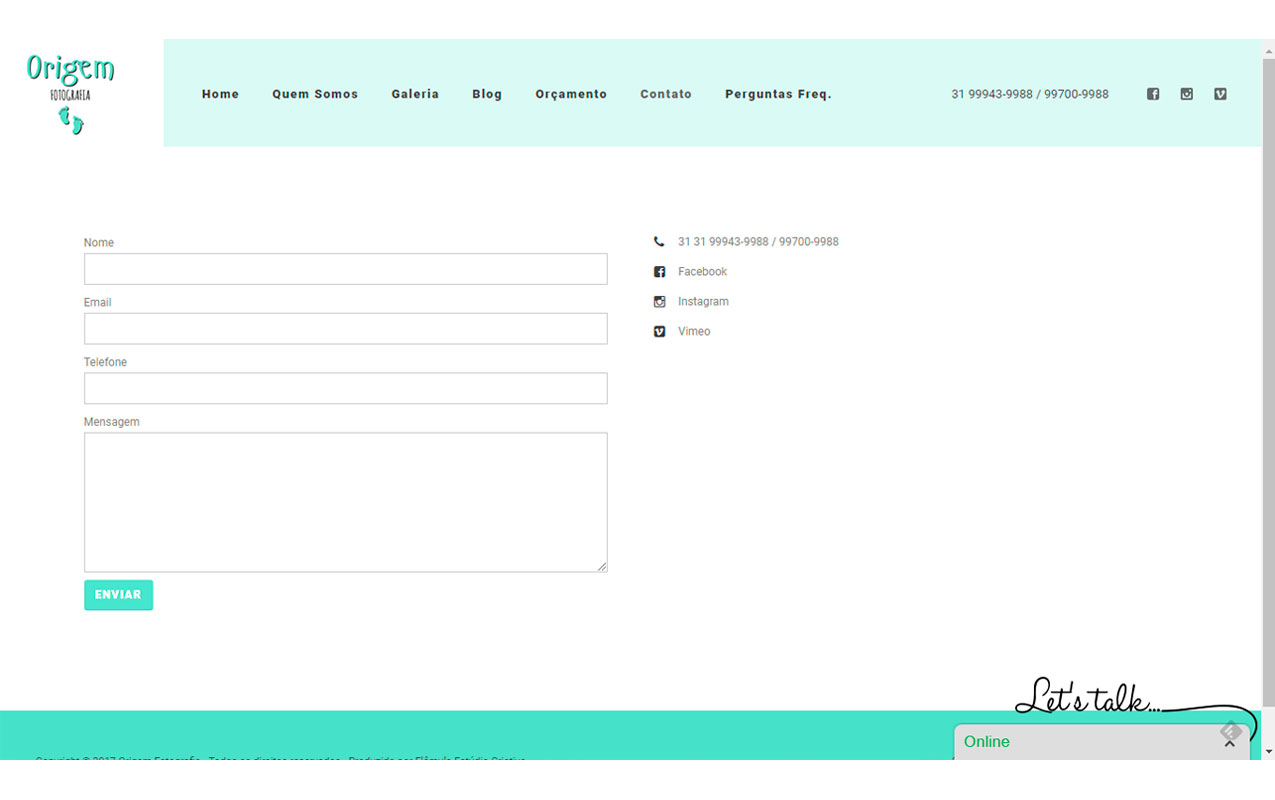Screen dimensions: 1275x800
Task: Open Galeria menu item
Action: click(x=415, y=94)
